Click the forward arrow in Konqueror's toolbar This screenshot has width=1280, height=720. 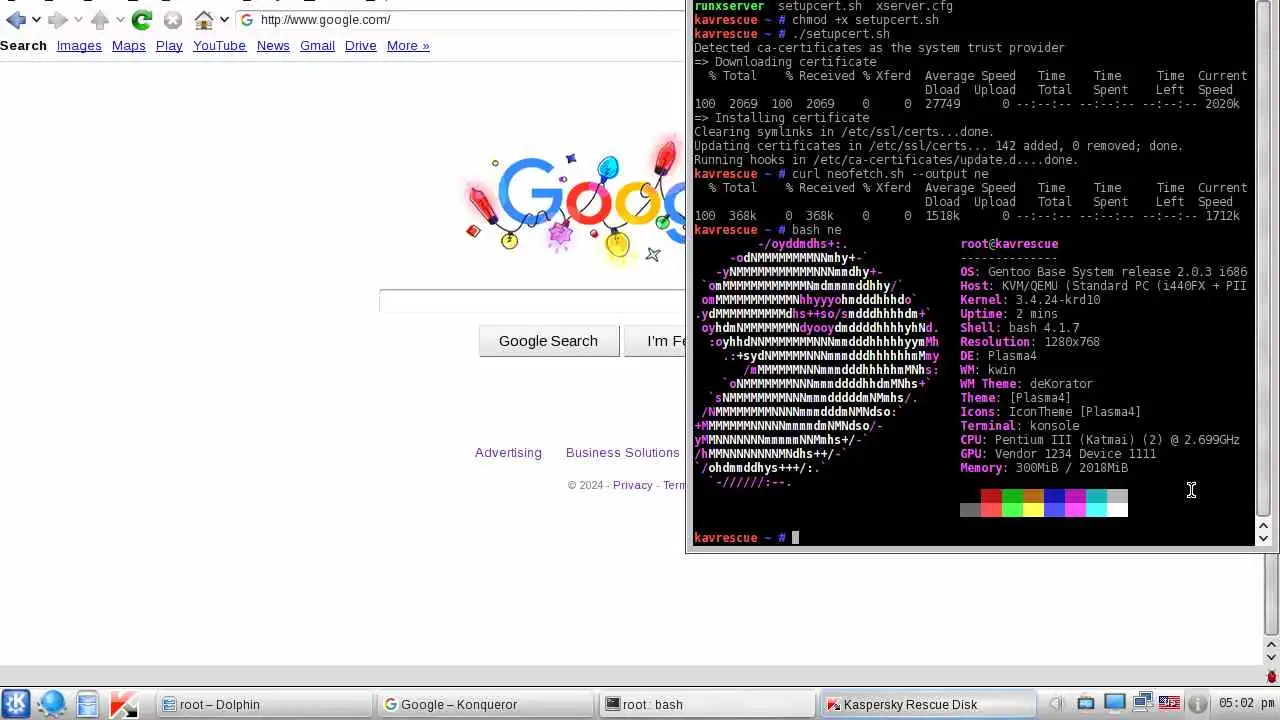[57, 19]
